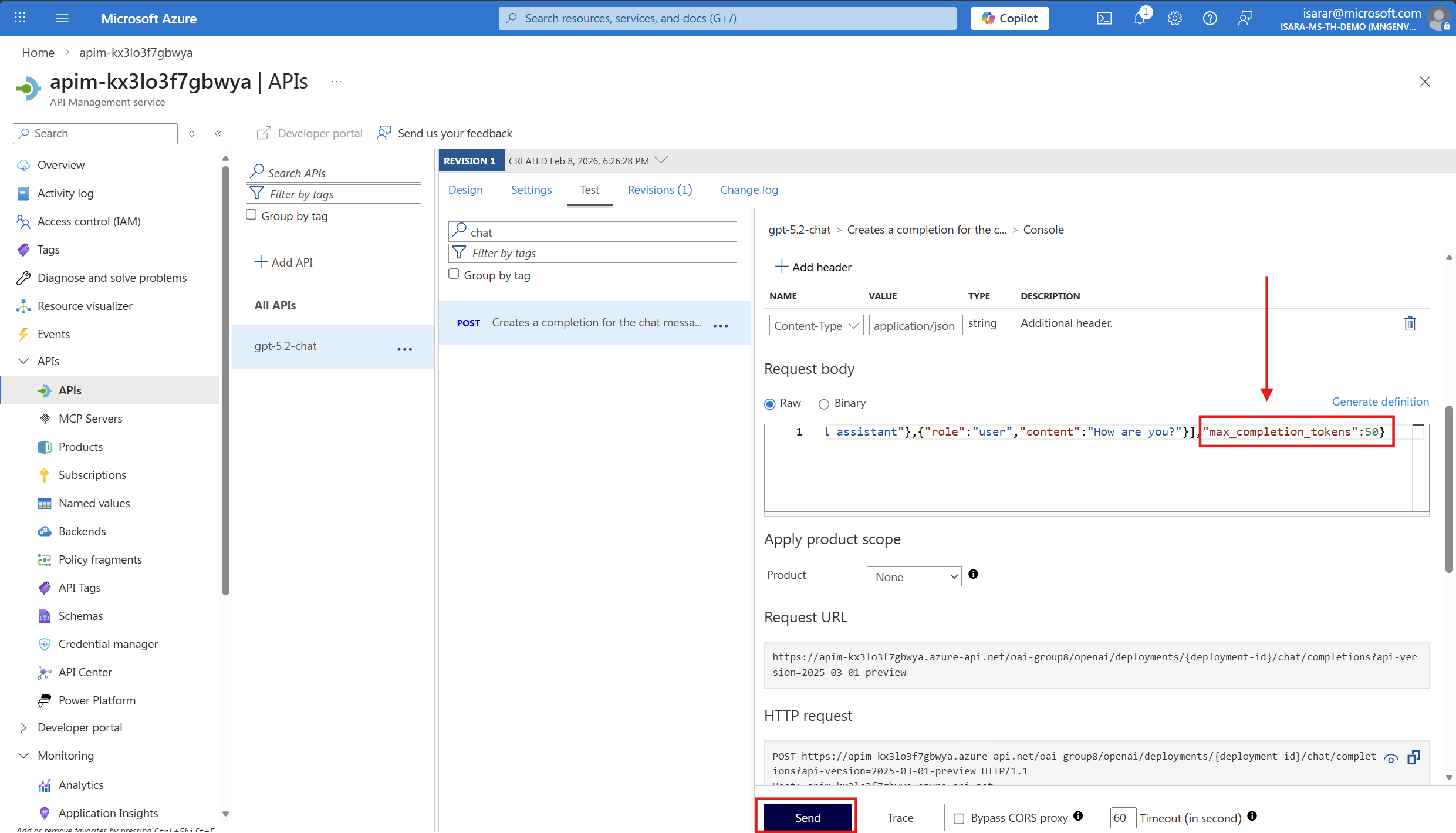This screenshot has height=833, width=1456.
Task: Open the Developer portal toolbar link
Action: click(x=310, y=133)
